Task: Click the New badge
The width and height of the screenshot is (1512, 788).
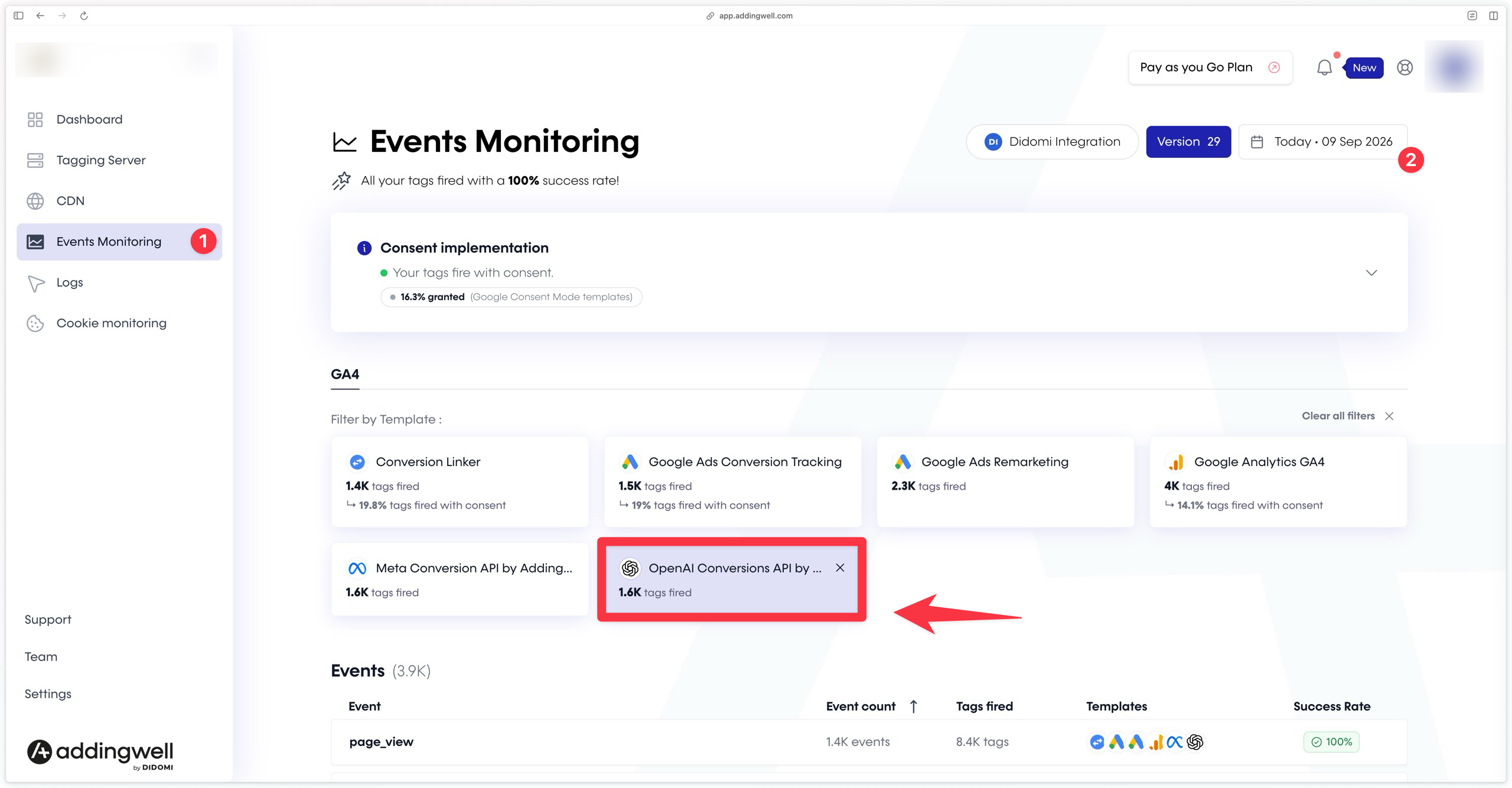Action: (x=1364, y=68)
